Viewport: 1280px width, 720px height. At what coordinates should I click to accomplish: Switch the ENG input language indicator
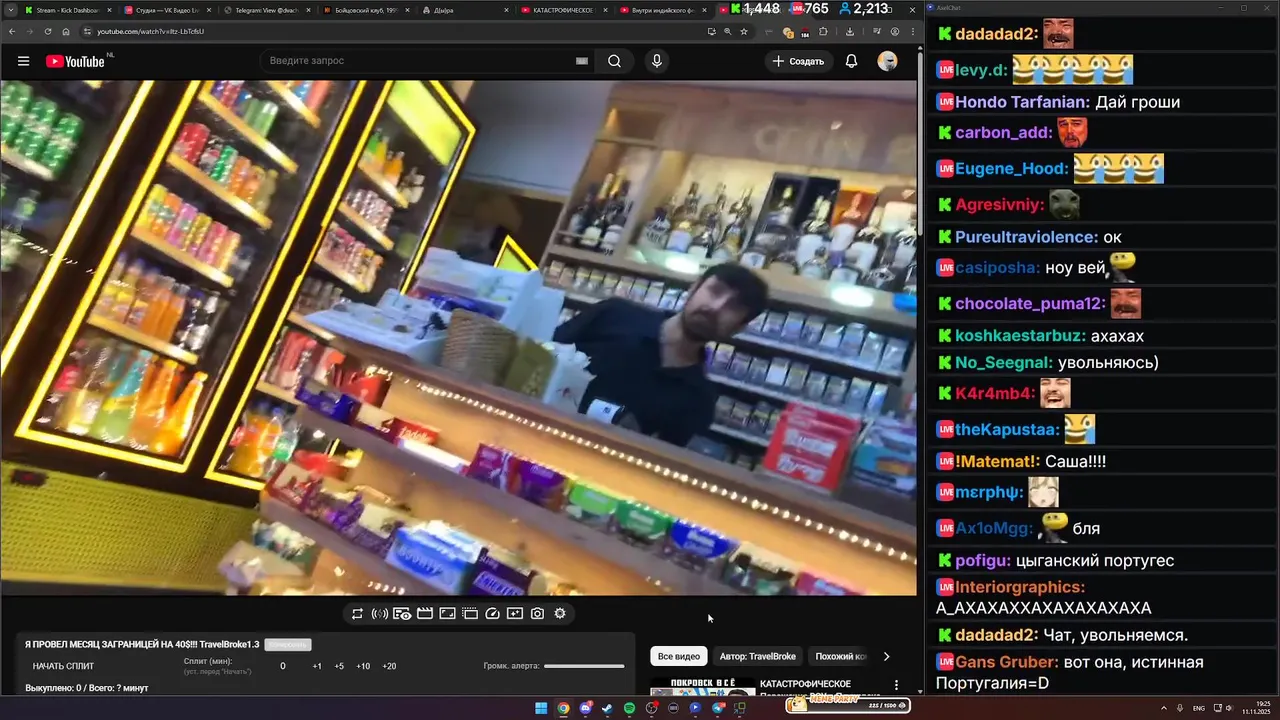tap(1199, 708)
